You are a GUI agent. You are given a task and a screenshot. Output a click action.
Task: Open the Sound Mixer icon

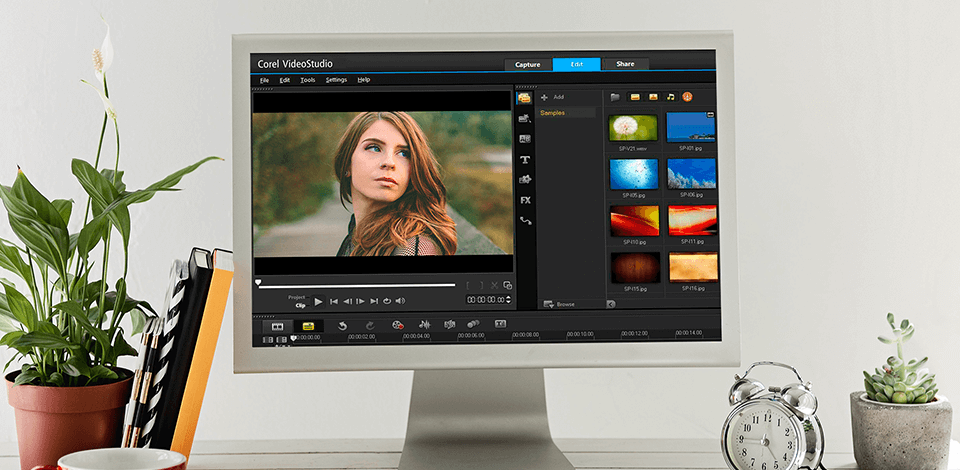pos(424,325)
